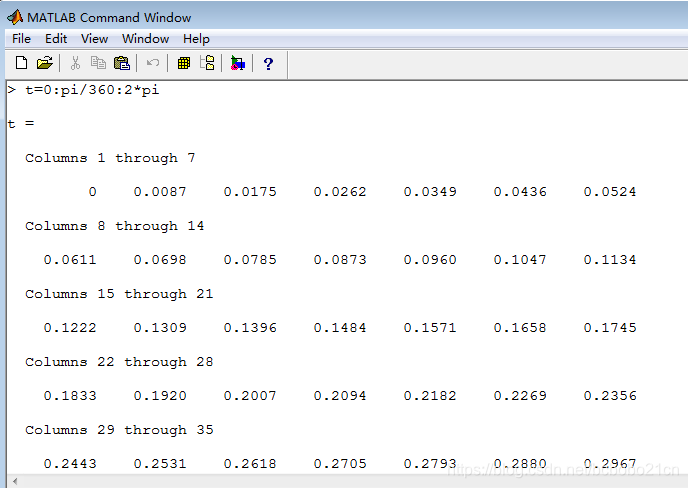Click the command line t=0:pi/360:2*pi

(x=92, y=90)
